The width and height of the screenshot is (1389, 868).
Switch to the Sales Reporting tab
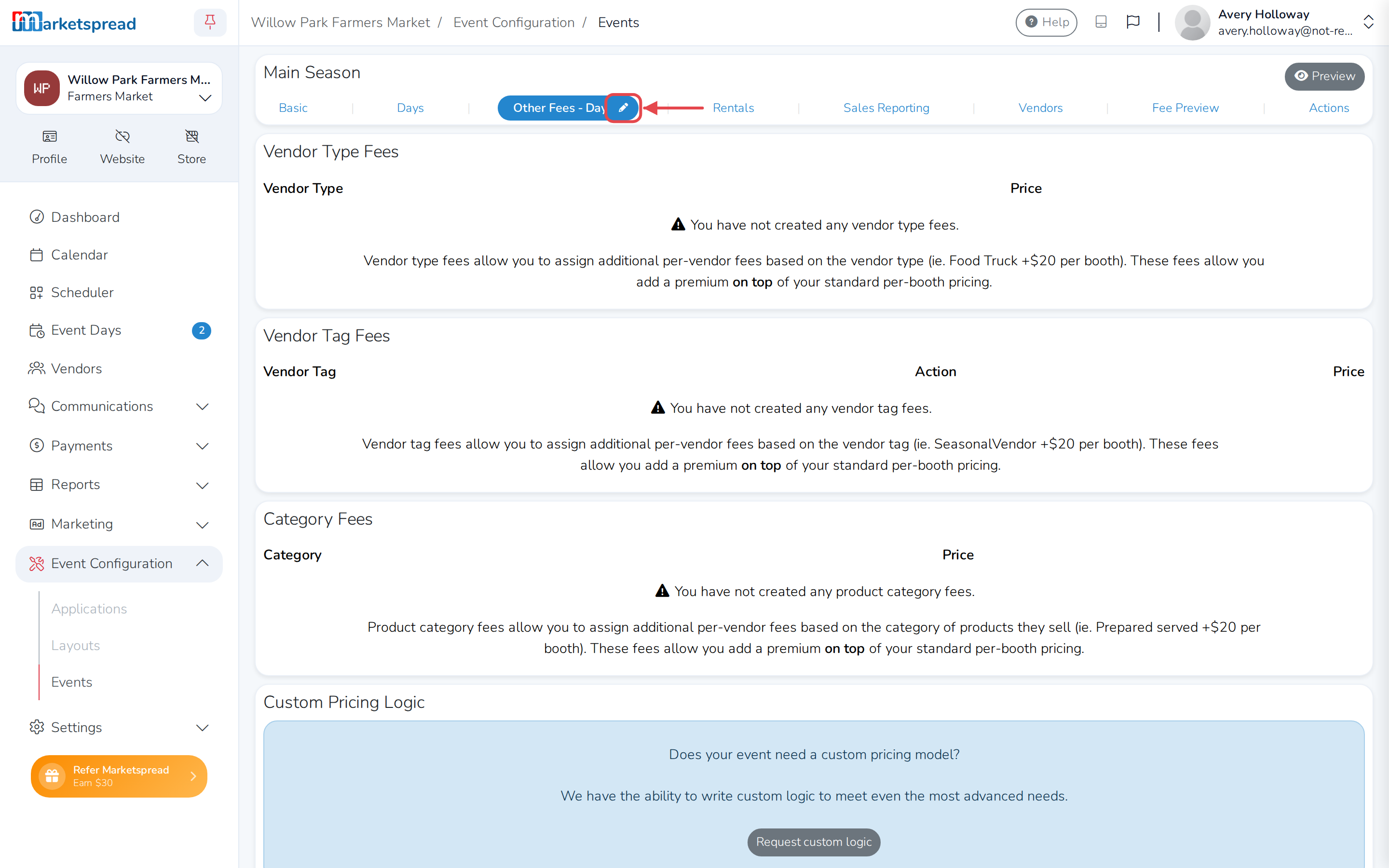(x=885, y=108)
